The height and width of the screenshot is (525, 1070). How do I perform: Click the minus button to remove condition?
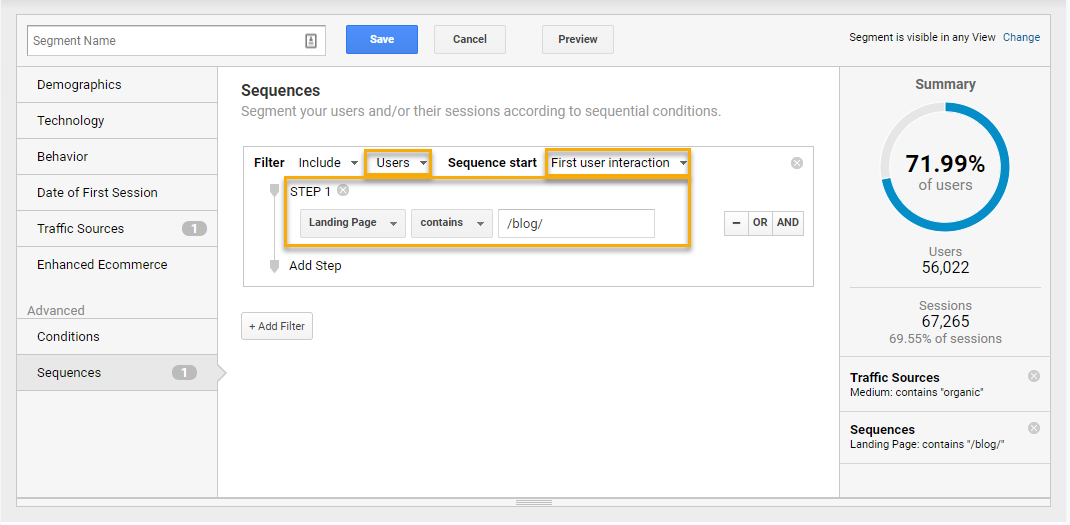(736, 223)
